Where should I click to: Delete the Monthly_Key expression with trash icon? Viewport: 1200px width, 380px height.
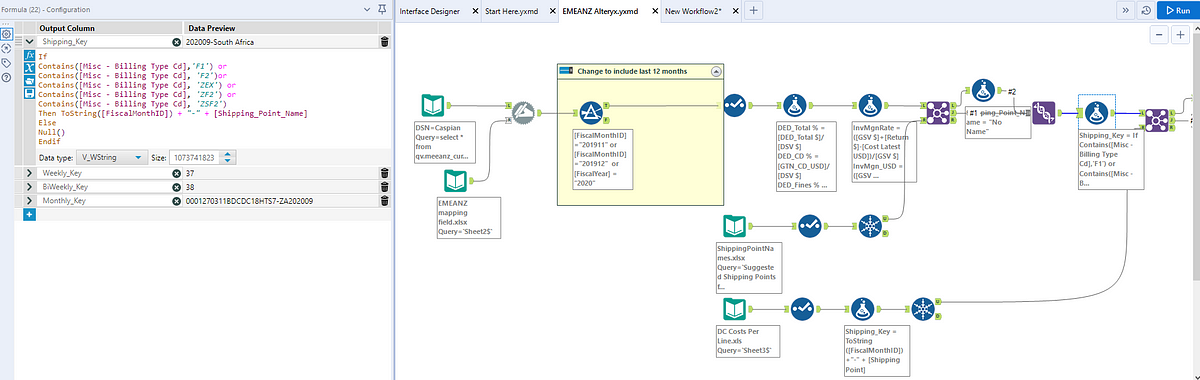point(384,201)
